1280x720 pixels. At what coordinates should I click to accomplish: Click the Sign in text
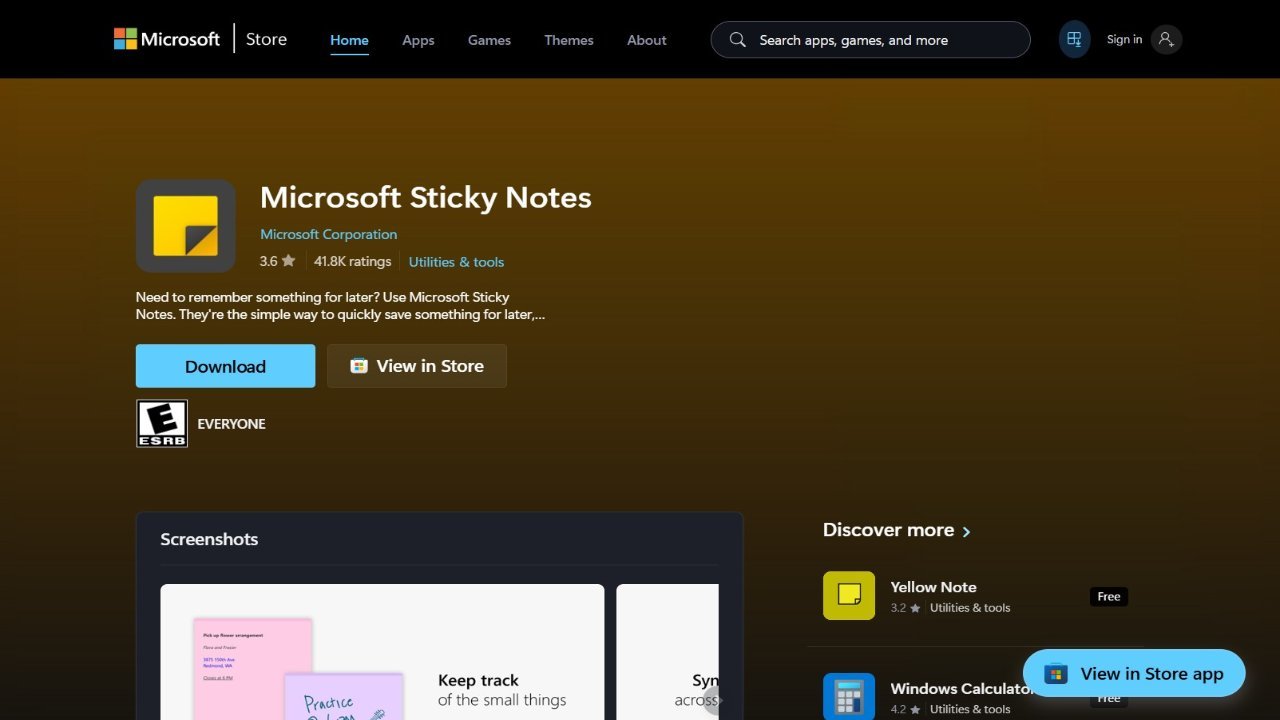[1124, 39]
